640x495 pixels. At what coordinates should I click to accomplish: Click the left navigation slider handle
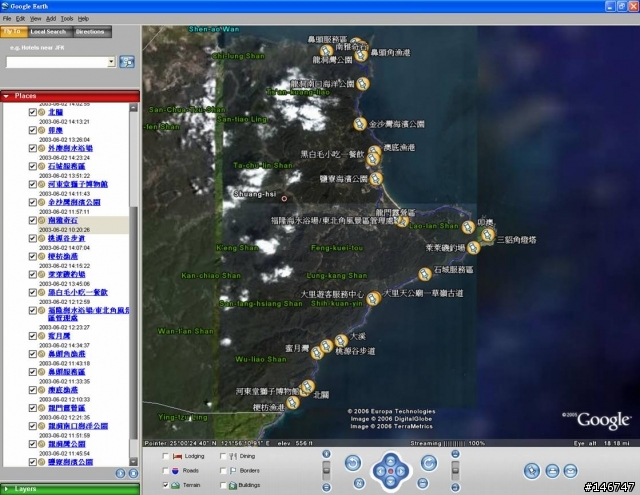(x=326, y=469)
